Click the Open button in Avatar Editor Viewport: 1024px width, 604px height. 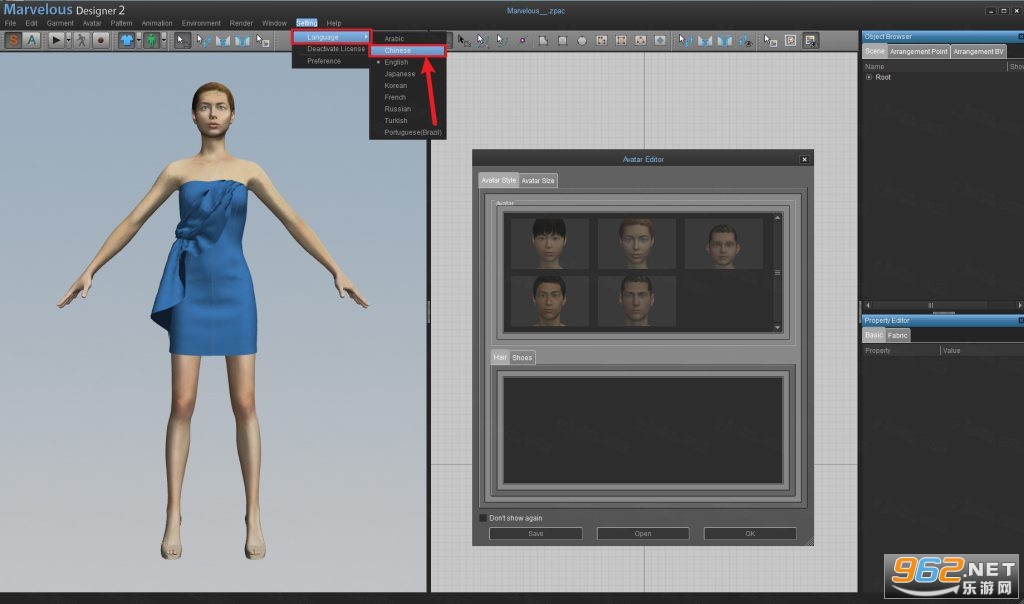[x=643, y=533]
